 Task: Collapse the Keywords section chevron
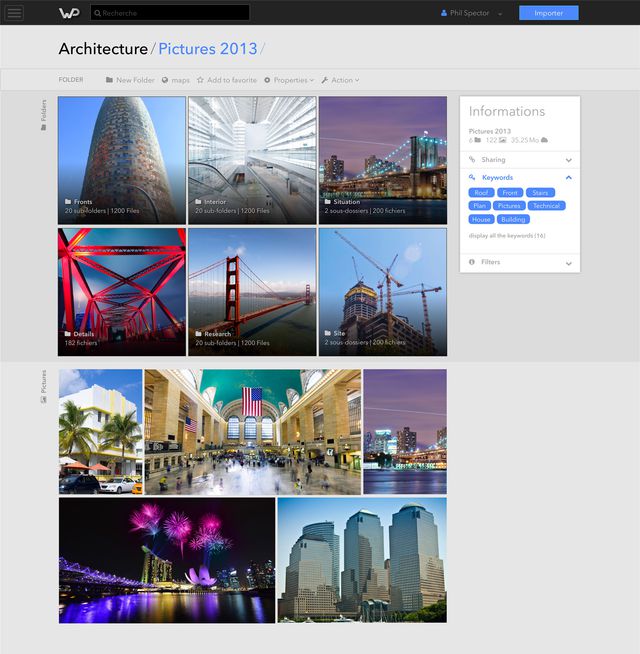568,178
